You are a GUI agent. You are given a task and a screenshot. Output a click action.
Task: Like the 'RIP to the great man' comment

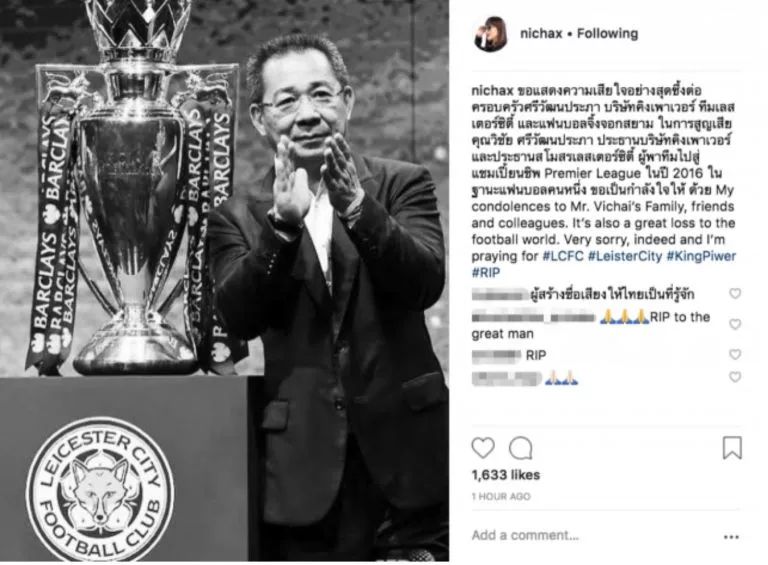[x=735, y=324]
